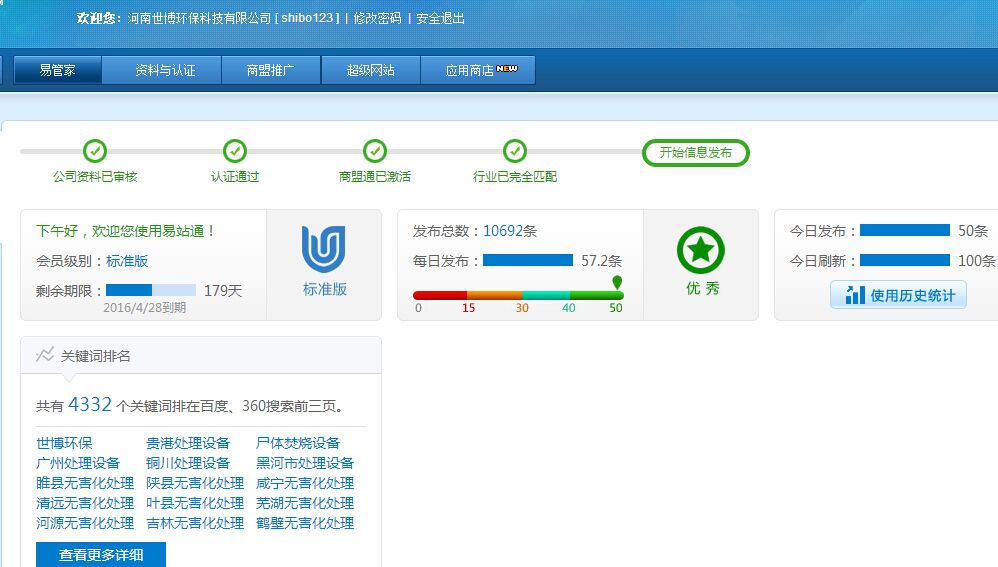Open keyword link 尸体焚烧设备

coord(298,443)
